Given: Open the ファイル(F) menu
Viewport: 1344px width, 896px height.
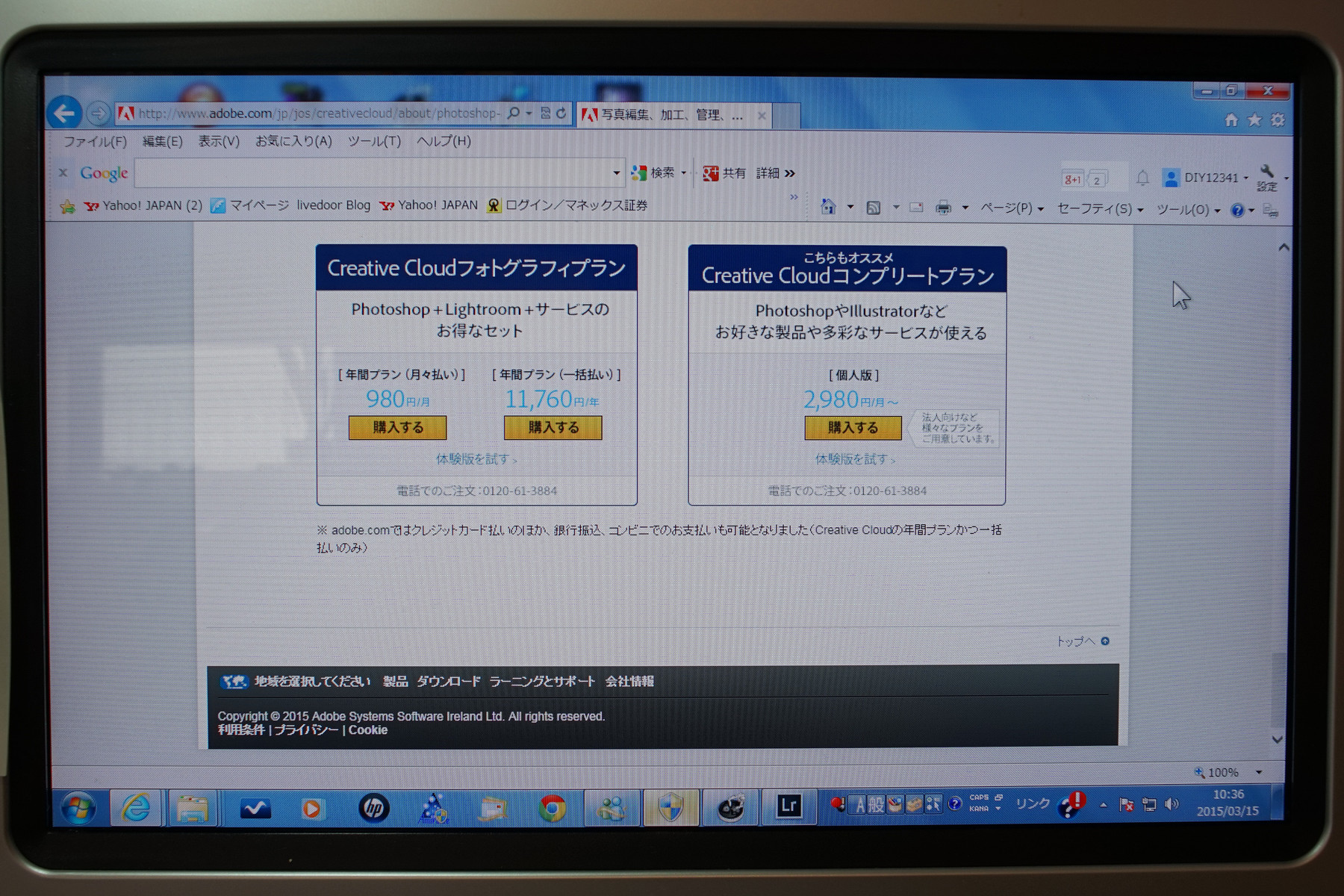Looking at the screenshot, I should (95, 141).
